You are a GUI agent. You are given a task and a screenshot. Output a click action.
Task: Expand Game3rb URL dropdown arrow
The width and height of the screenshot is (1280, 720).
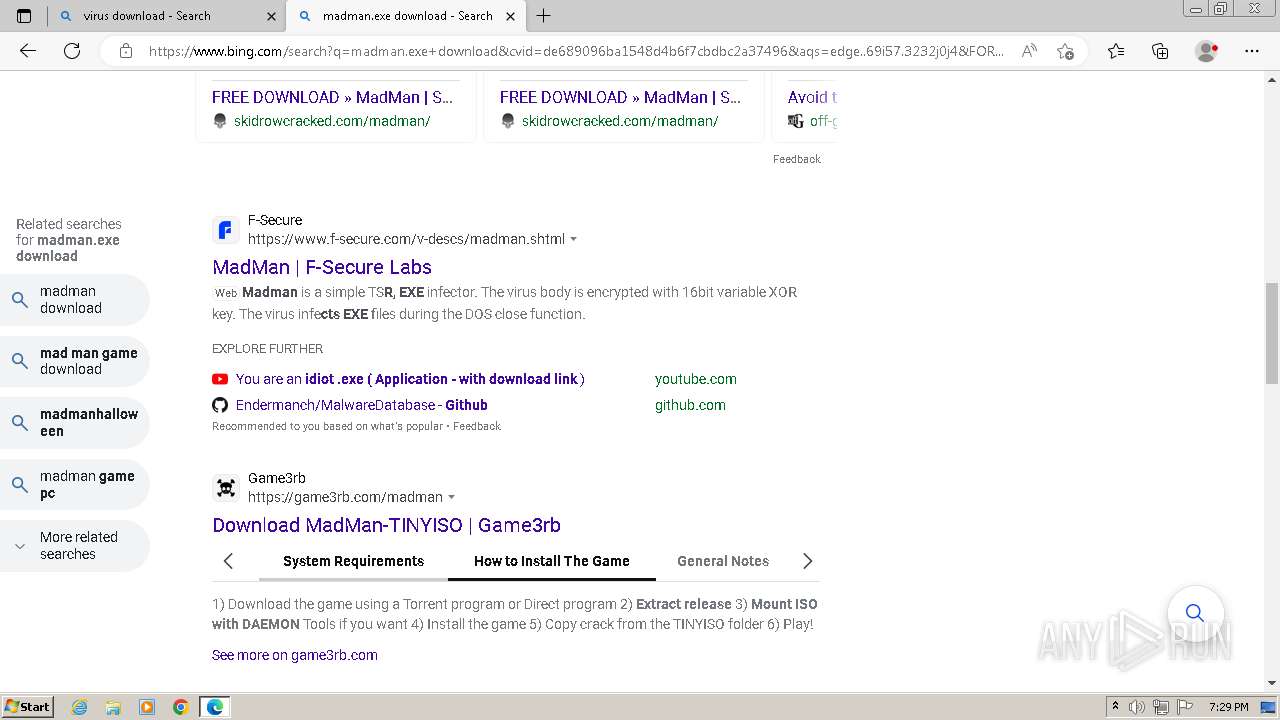(451, 497)
